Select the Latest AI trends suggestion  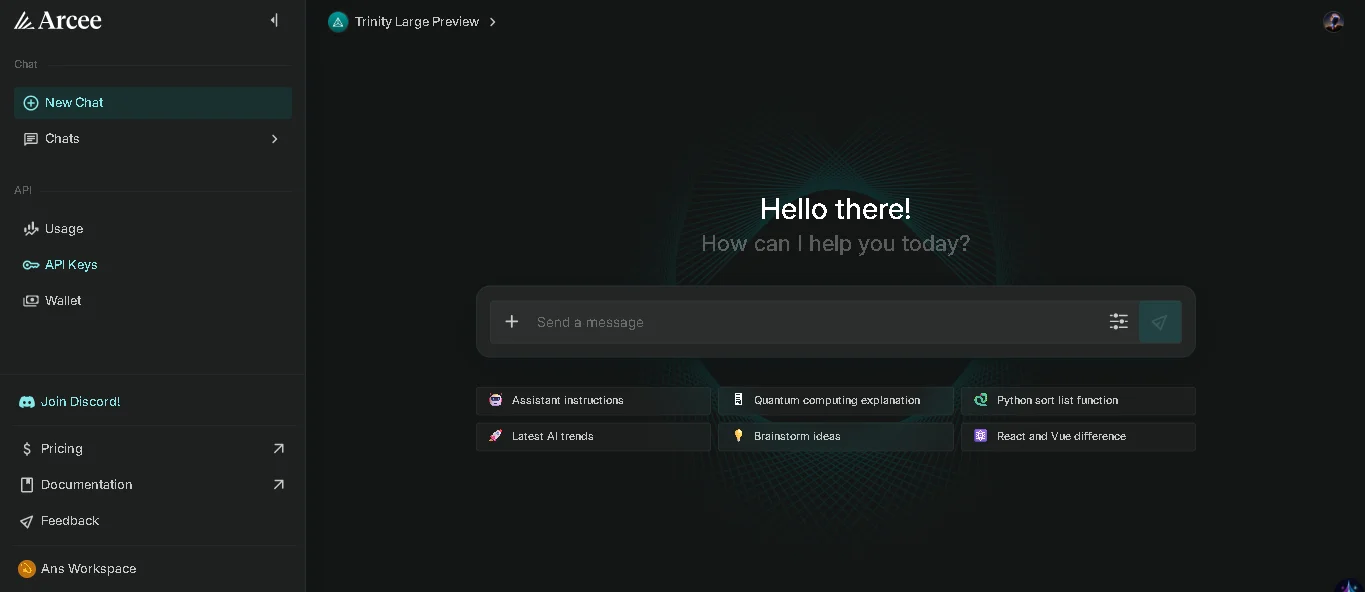594,437
